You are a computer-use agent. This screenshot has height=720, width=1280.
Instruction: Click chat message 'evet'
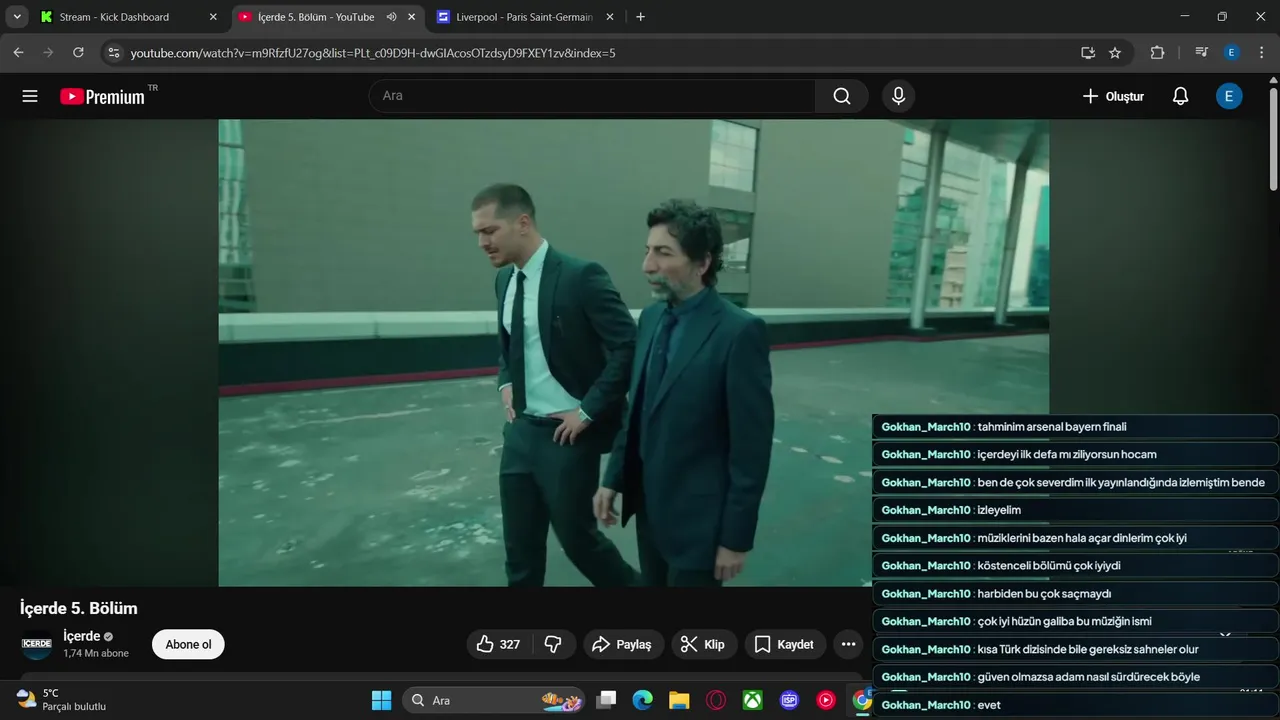989,705
